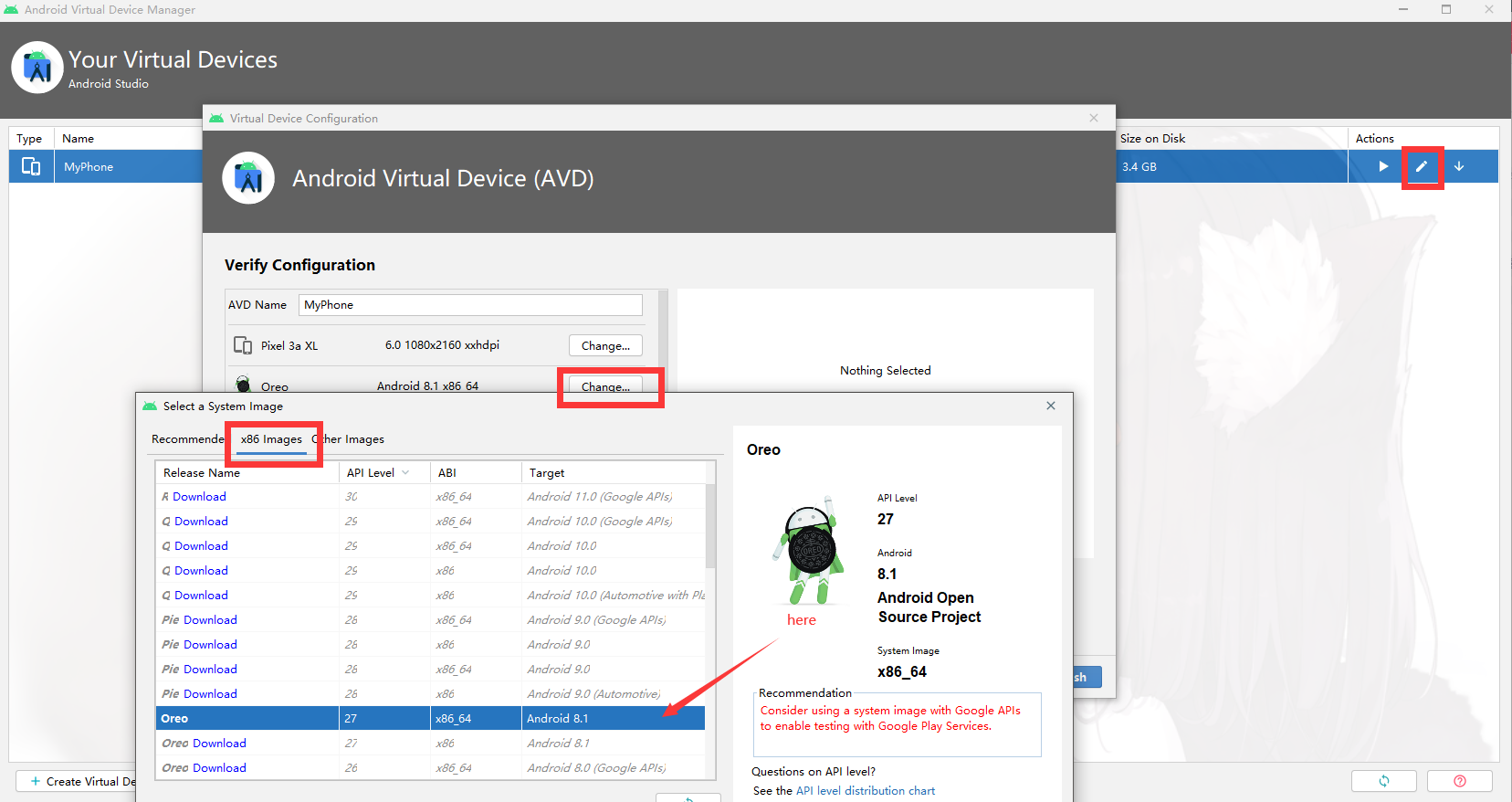Open the MyPhone actions dropdown arrow
1512x802 pixels.
coord(1459,166)
